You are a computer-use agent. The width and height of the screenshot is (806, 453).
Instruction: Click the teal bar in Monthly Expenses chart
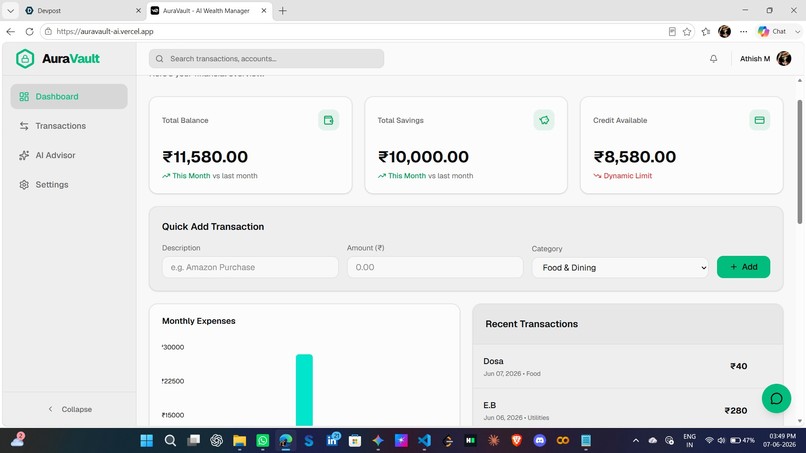pos(304,390)
